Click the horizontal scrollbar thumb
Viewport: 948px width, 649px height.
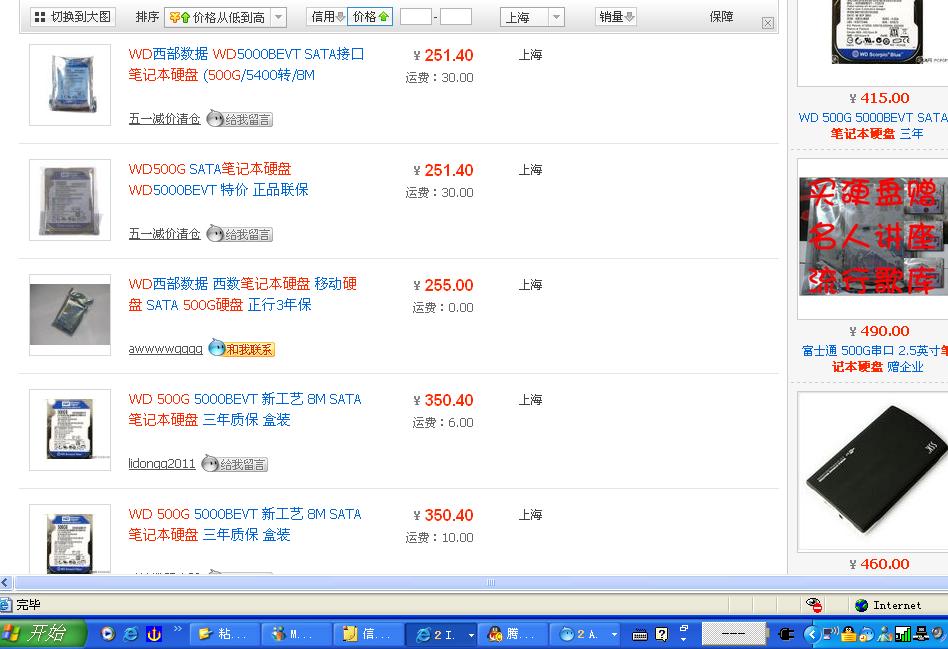click(491, 582)
